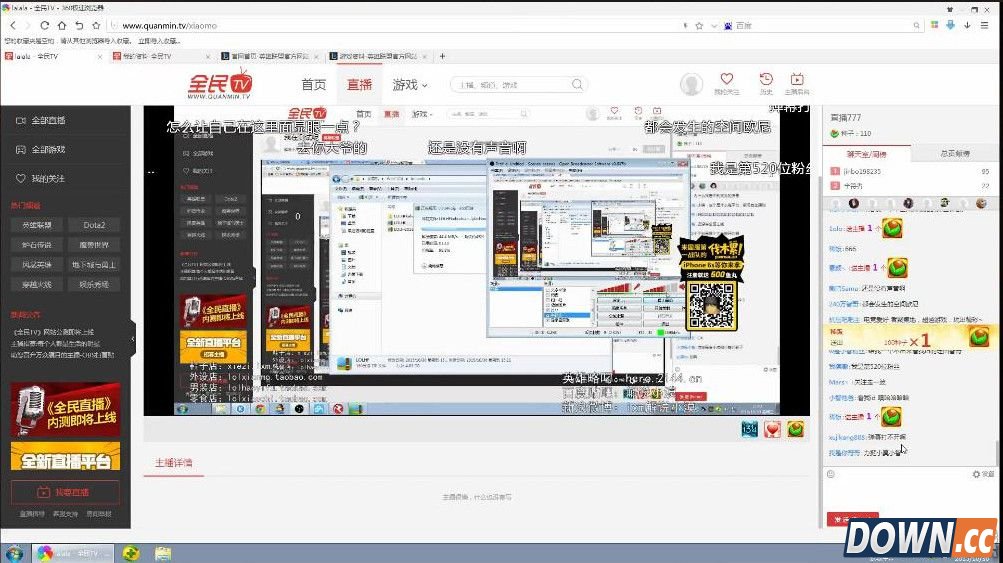This screenshot has width=1003, height=563.
Task: Expand the 游戏 dropdown in navigation
Action: click(x=410, y=85)
